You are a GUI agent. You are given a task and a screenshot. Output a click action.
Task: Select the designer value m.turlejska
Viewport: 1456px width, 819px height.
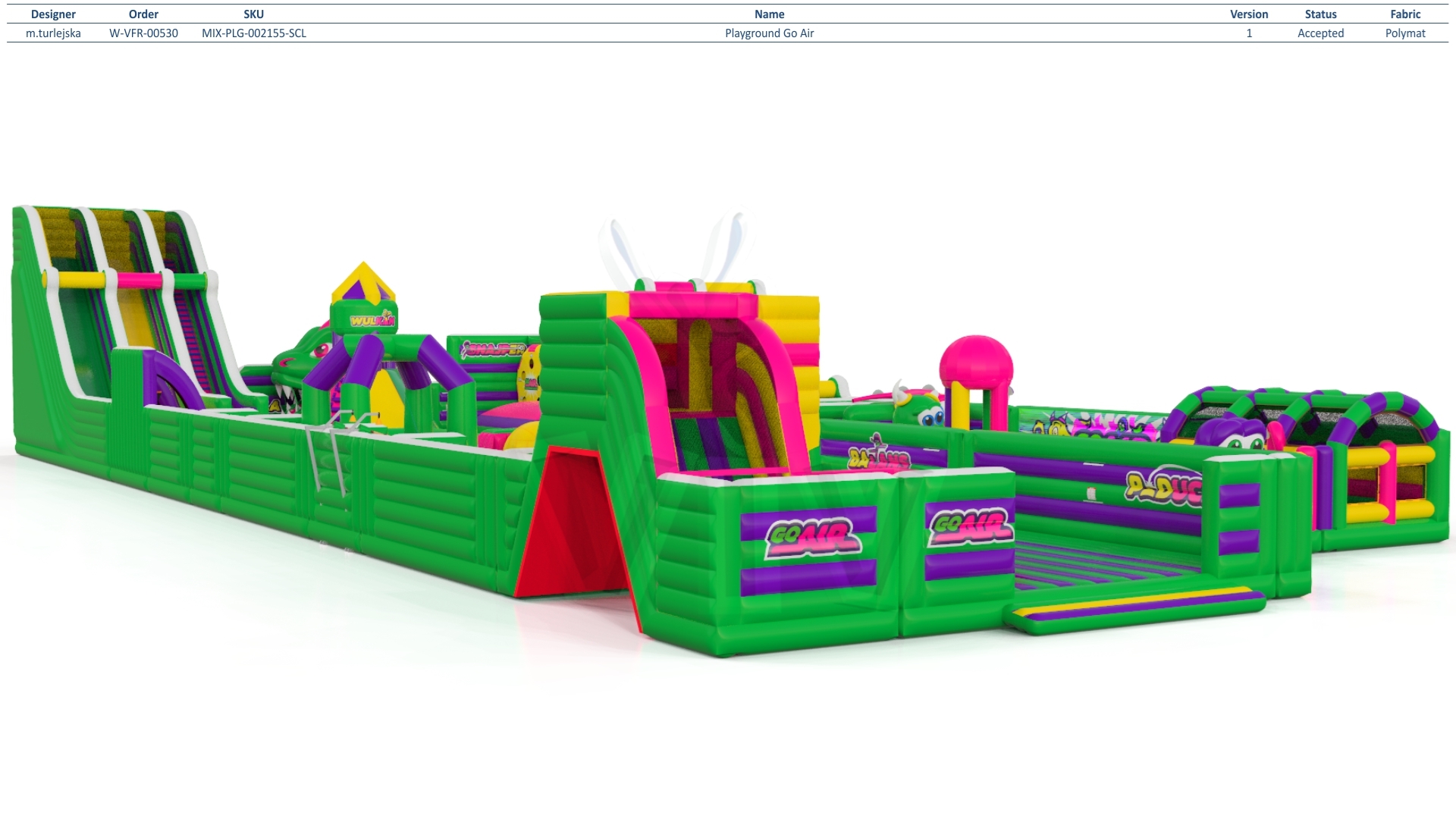click(53, 33)
